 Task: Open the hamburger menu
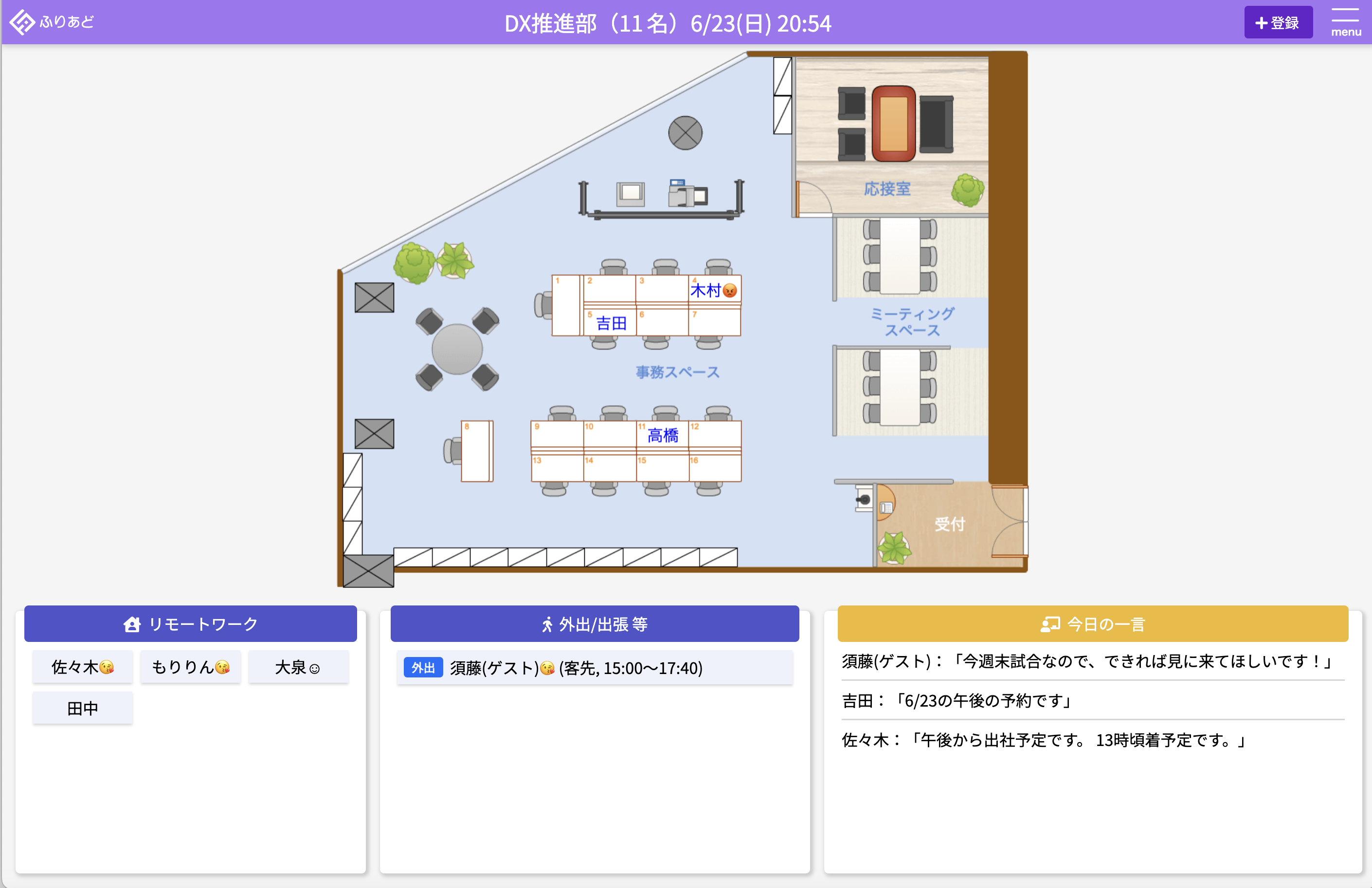tap(1345, 22)
